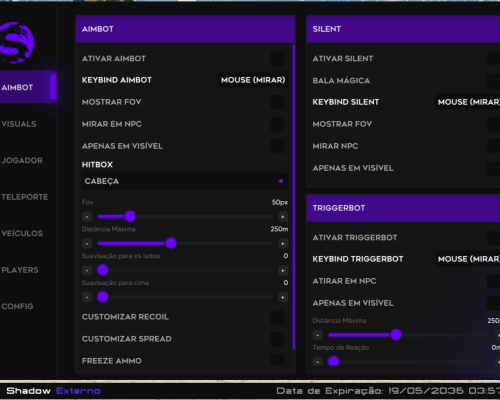Image resolution: width=500 pixels, height=400 pixels.
Task: Click Apenas em Visível in Silent panel
Action: [x=353, y=168]
